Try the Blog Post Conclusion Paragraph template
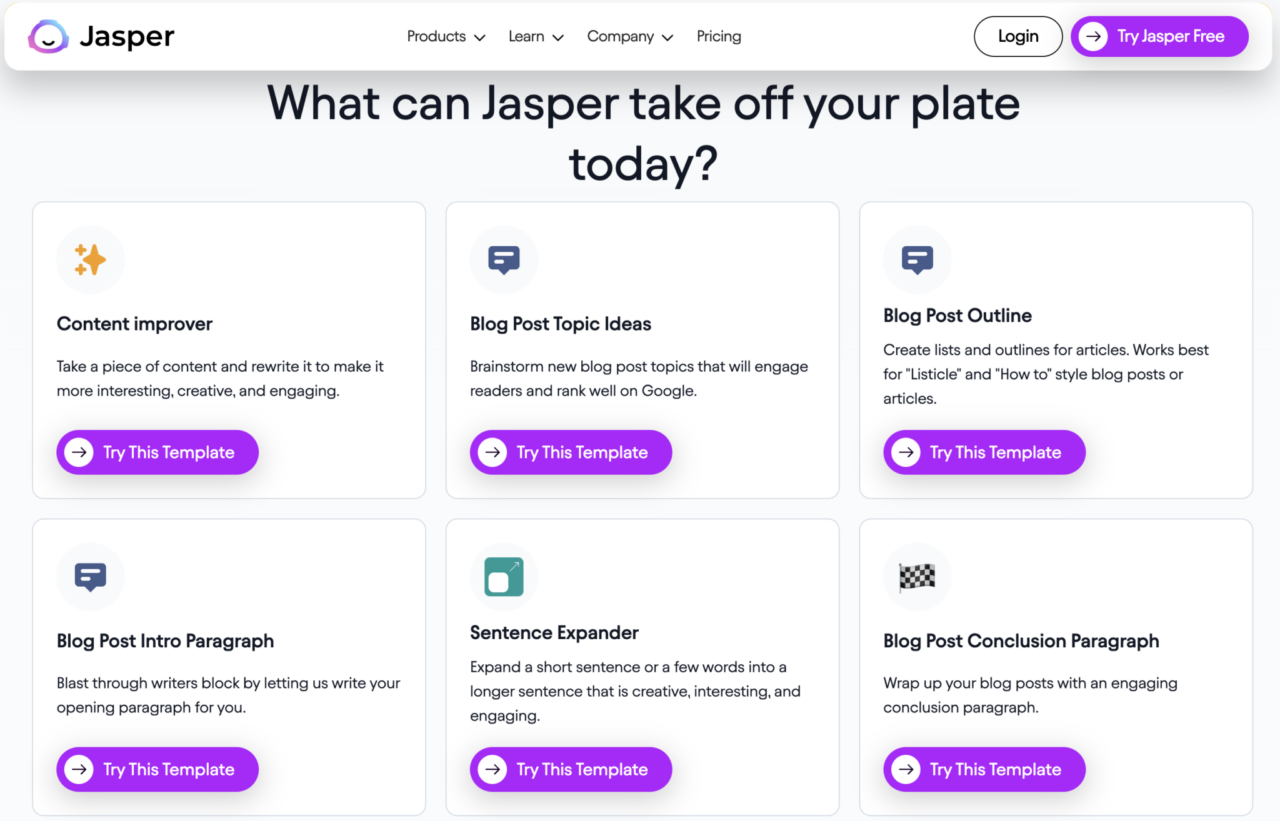The width and height of the screenshot is (1280, 821). pyautogui.click(x=984, y=769)
